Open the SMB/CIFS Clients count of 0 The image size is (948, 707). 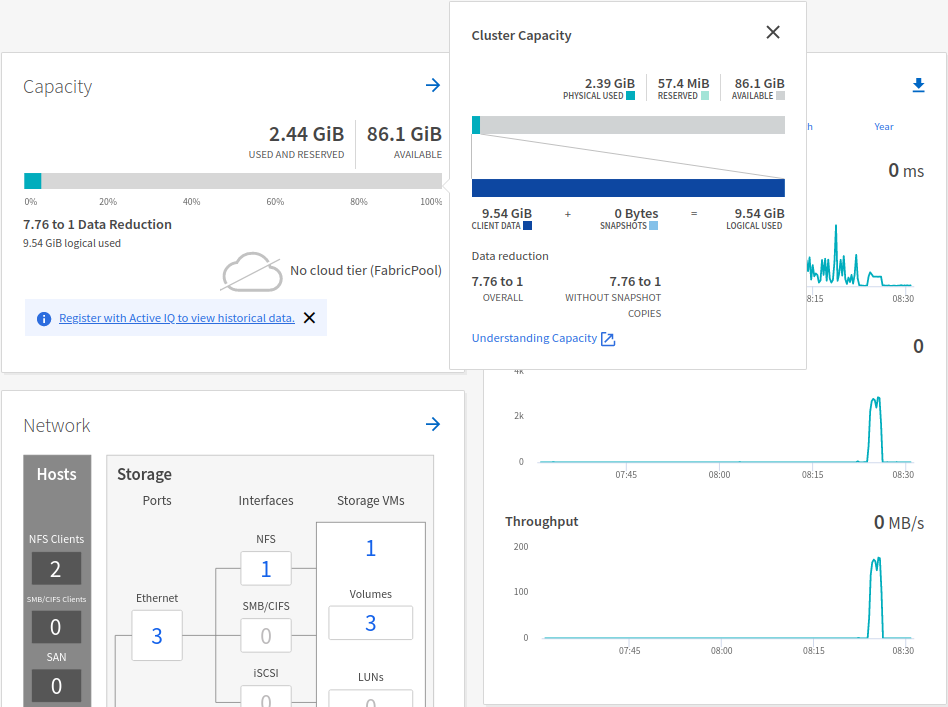[x=56, y=627]
